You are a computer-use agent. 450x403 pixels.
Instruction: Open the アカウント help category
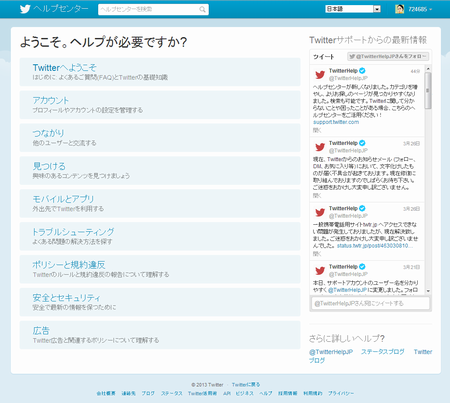[x=160, y=105]
